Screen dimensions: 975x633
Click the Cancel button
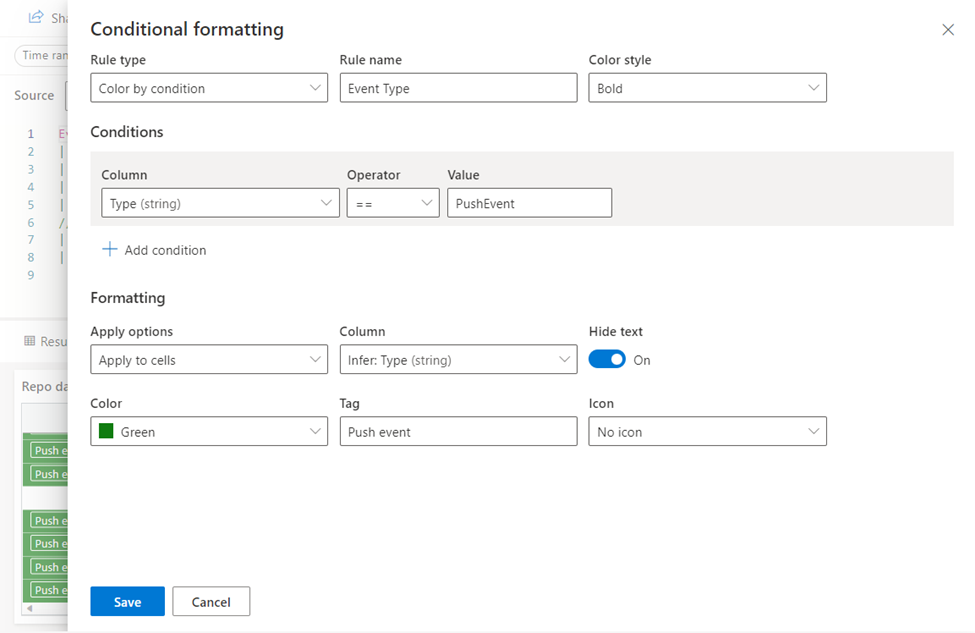211,602
